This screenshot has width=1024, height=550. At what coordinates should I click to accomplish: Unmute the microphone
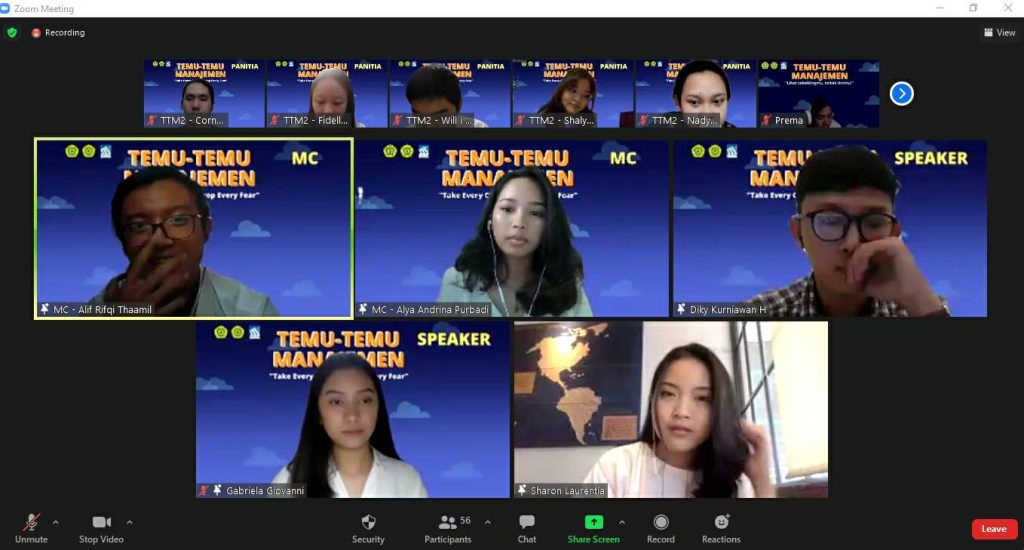(31, 523)
